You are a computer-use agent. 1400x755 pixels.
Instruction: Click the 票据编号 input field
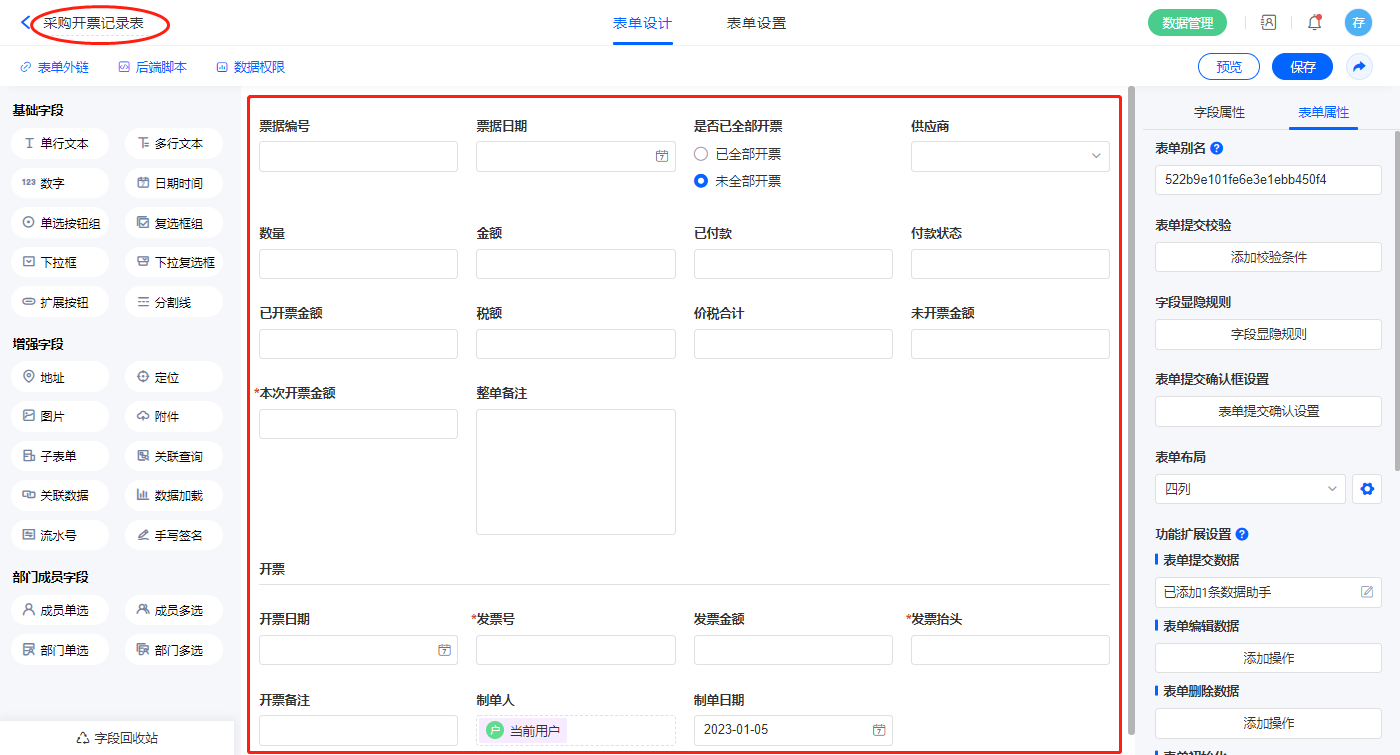[358, 156]
